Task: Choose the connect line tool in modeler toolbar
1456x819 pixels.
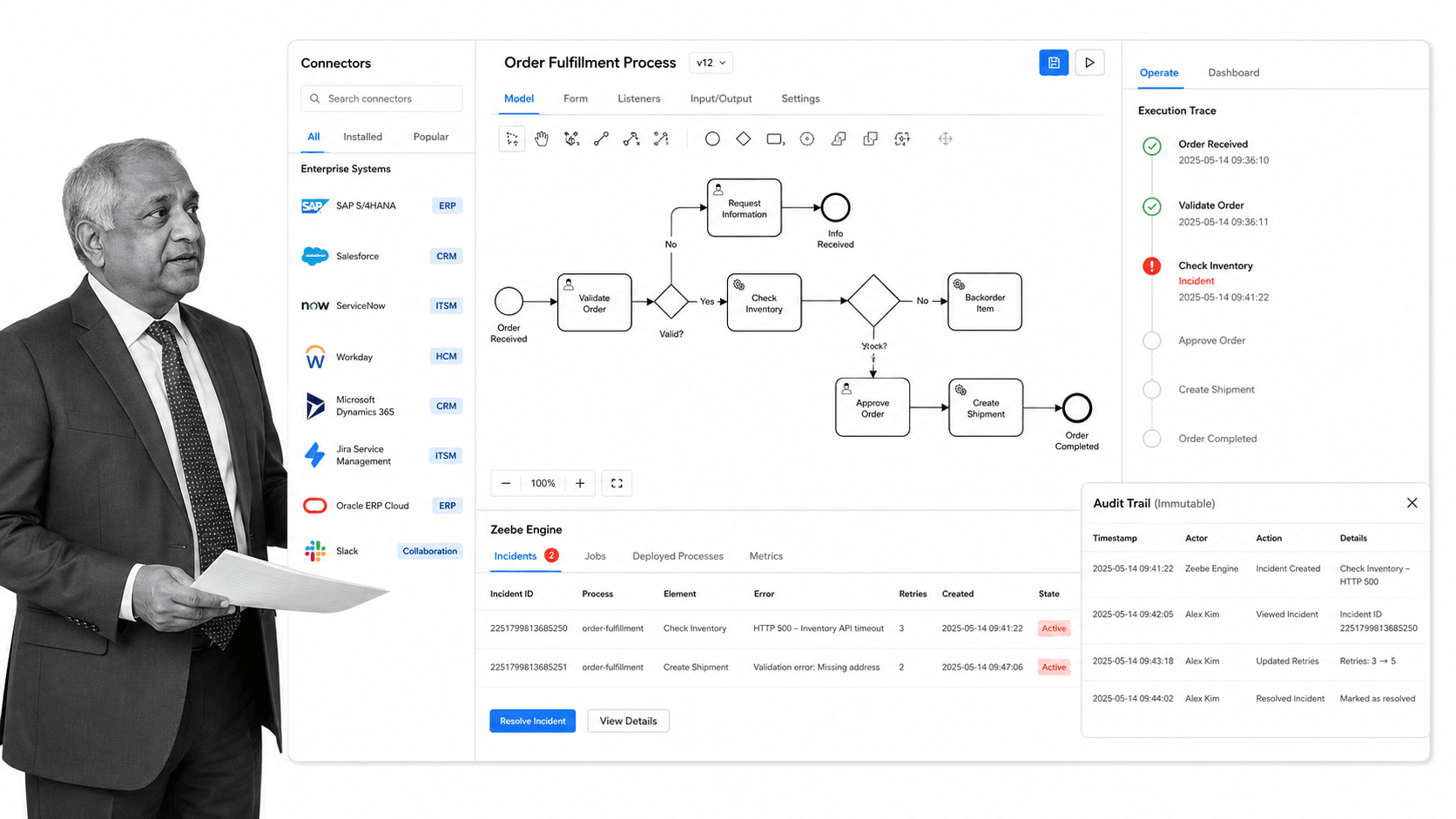Action: pyautogui.click(x=601, y=139)
